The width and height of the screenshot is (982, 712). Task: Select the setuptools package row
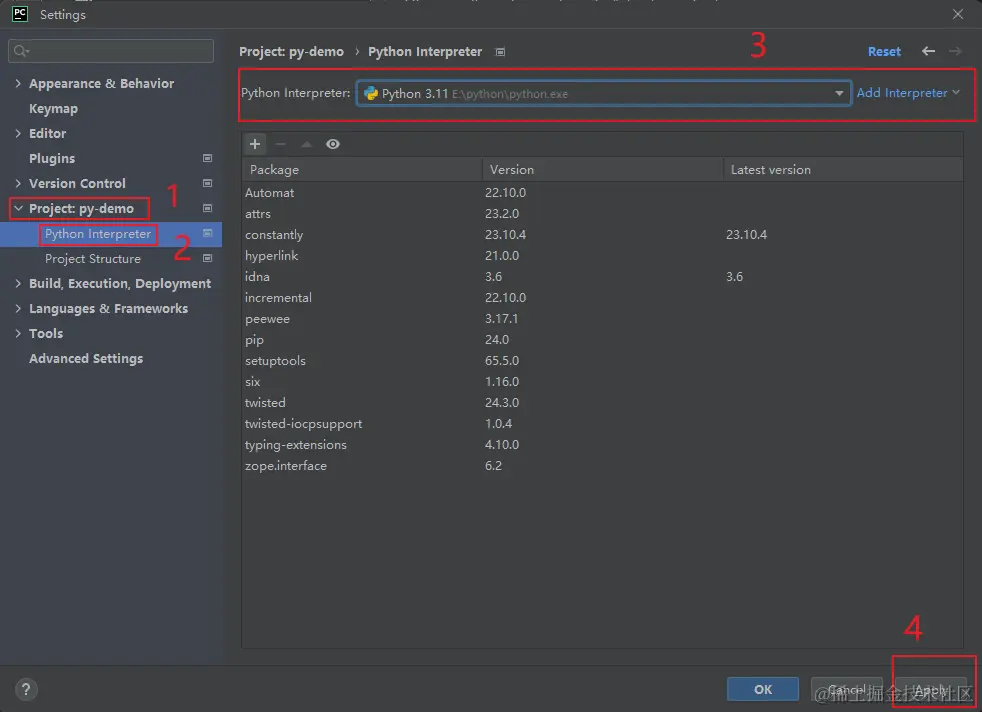602,361
